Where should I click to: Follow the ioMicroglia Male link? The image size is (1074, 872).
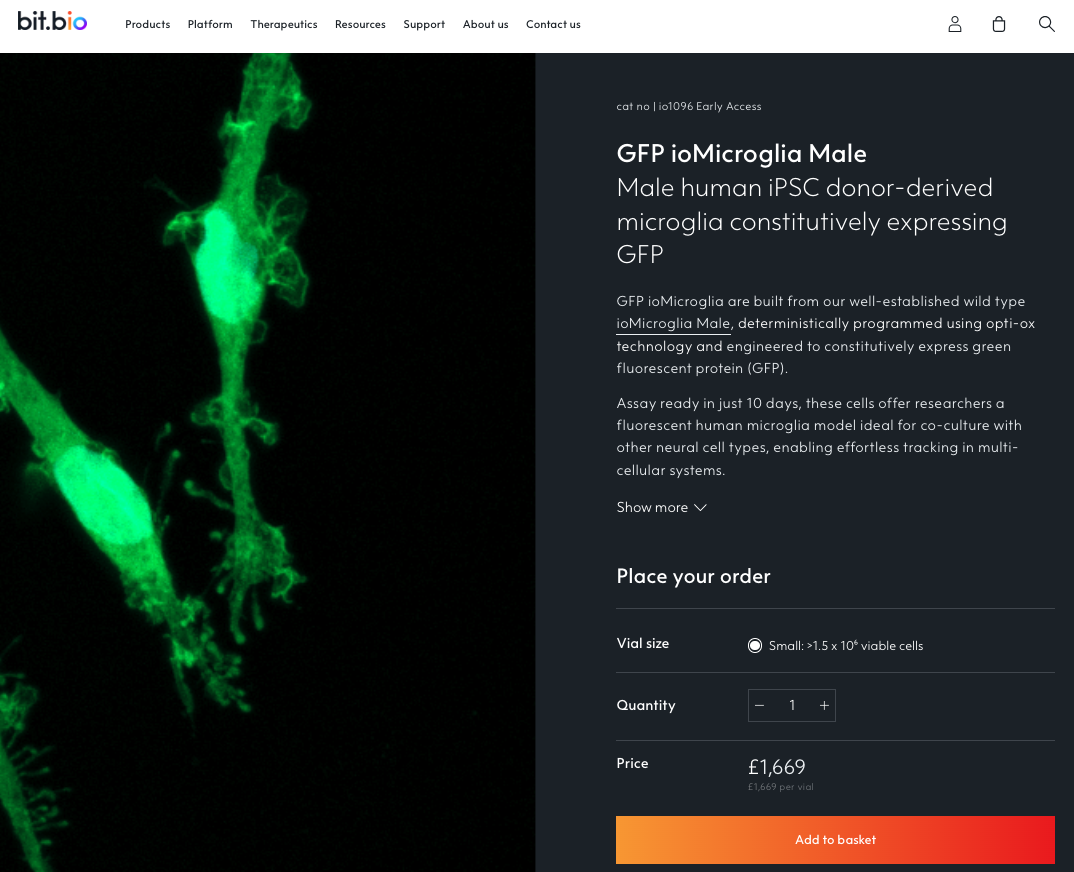click(673, 323)
